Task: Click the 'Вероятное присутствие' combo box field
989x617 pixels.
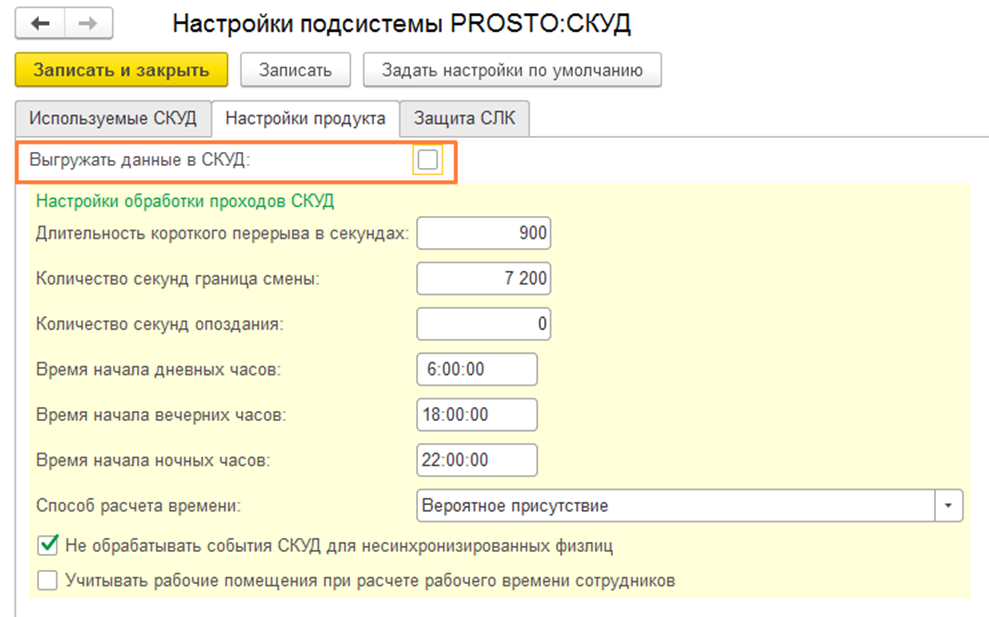Action: [675, 506]
